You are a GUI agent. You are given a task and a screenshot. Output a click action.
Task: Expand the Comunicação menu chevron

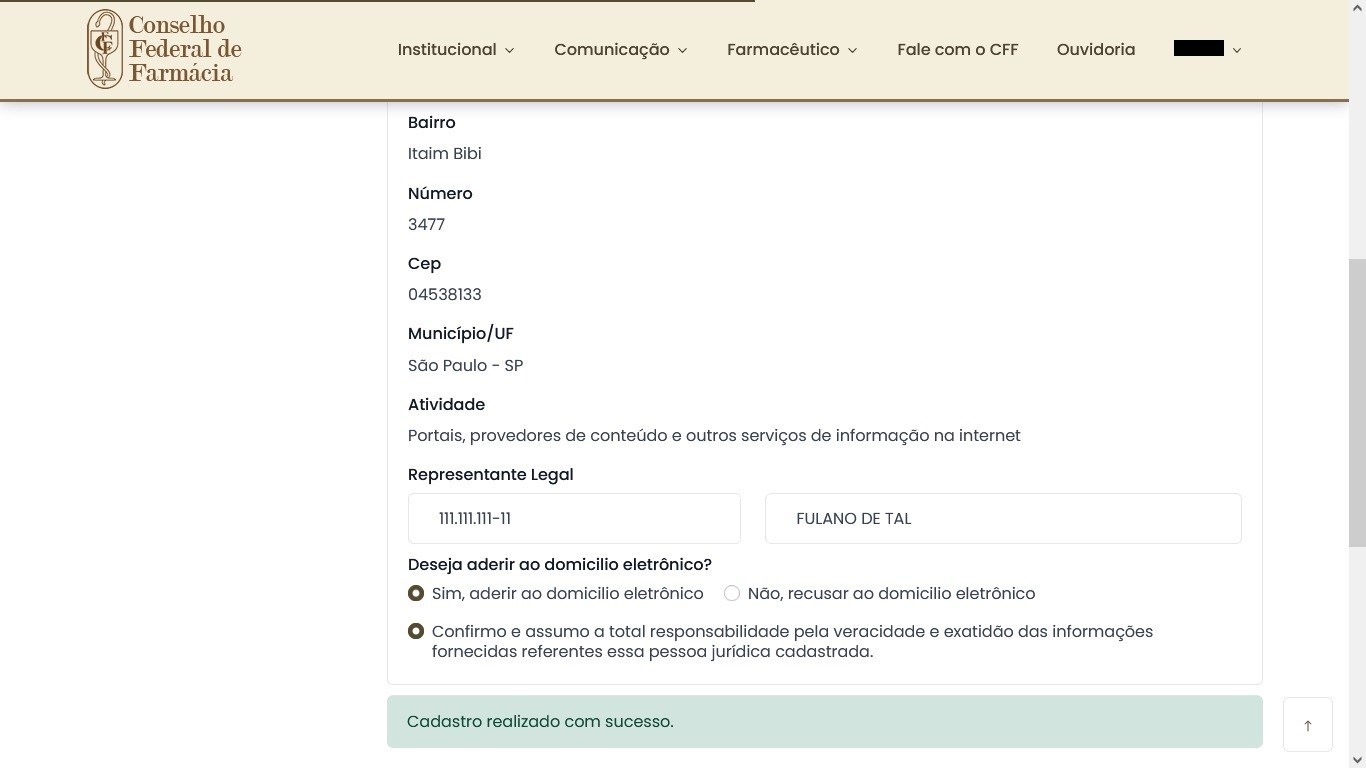coord(682,50)
